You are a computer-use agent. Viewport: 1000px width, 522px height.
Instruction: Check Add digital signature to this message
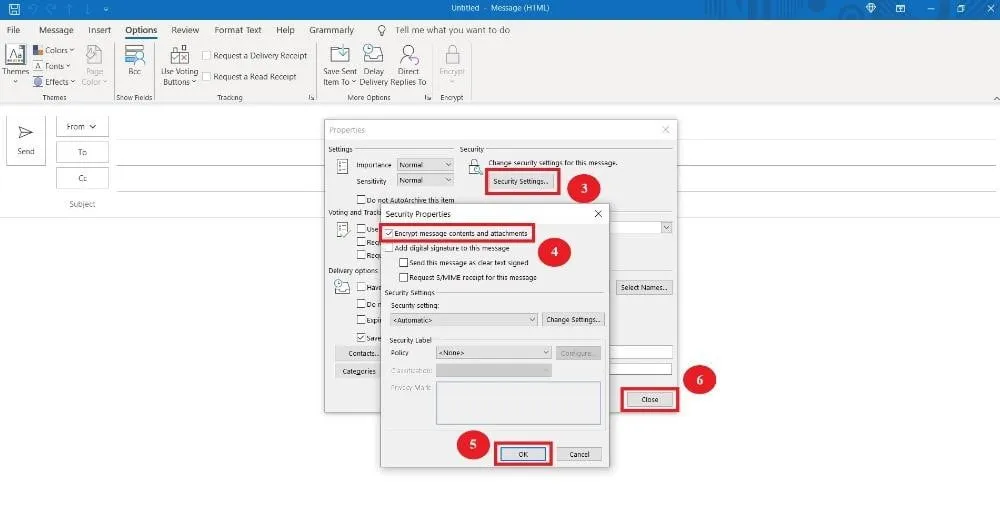point(389,248)
